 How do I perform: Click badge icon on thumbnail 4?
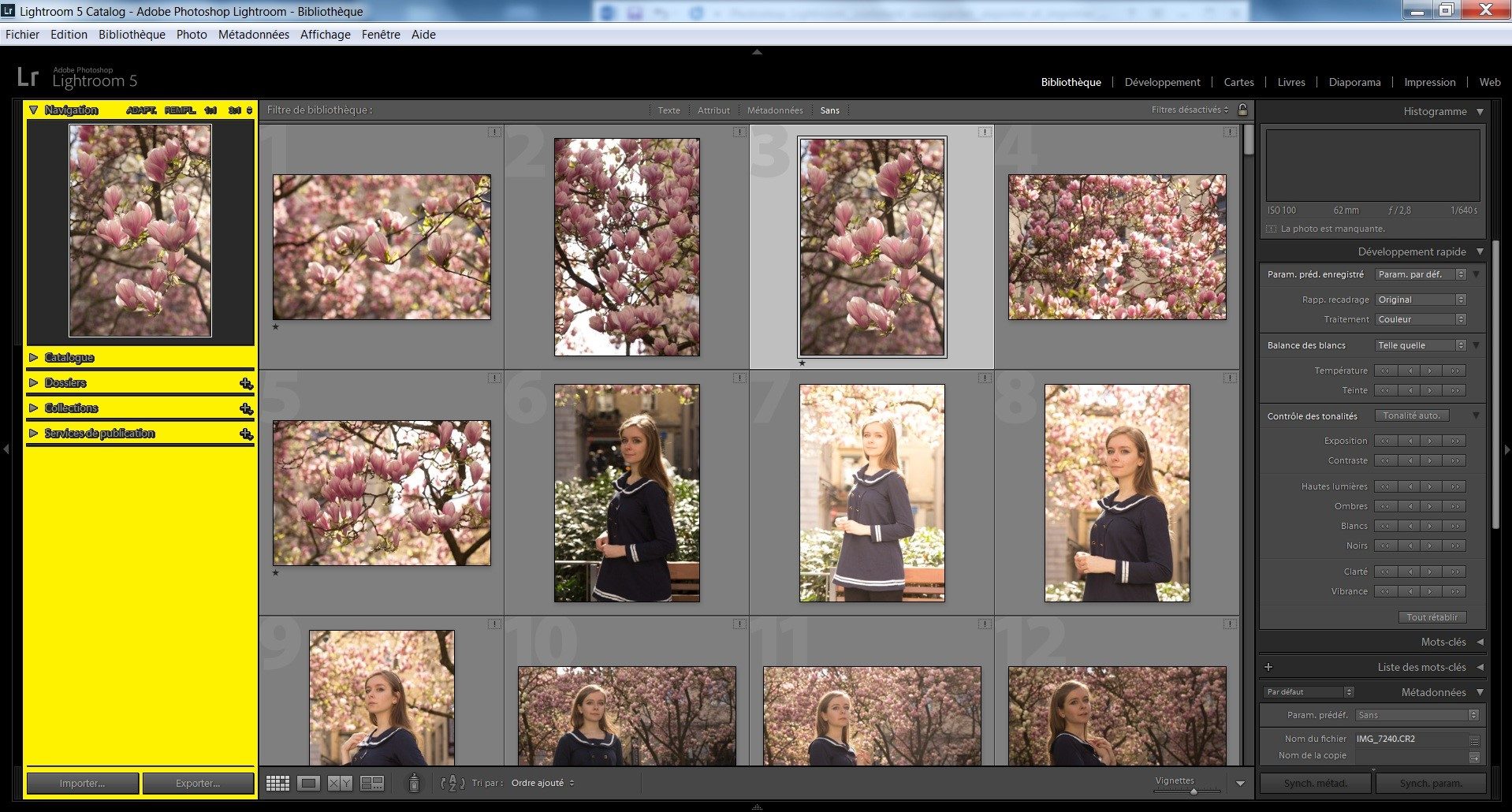coord(1230,132)
